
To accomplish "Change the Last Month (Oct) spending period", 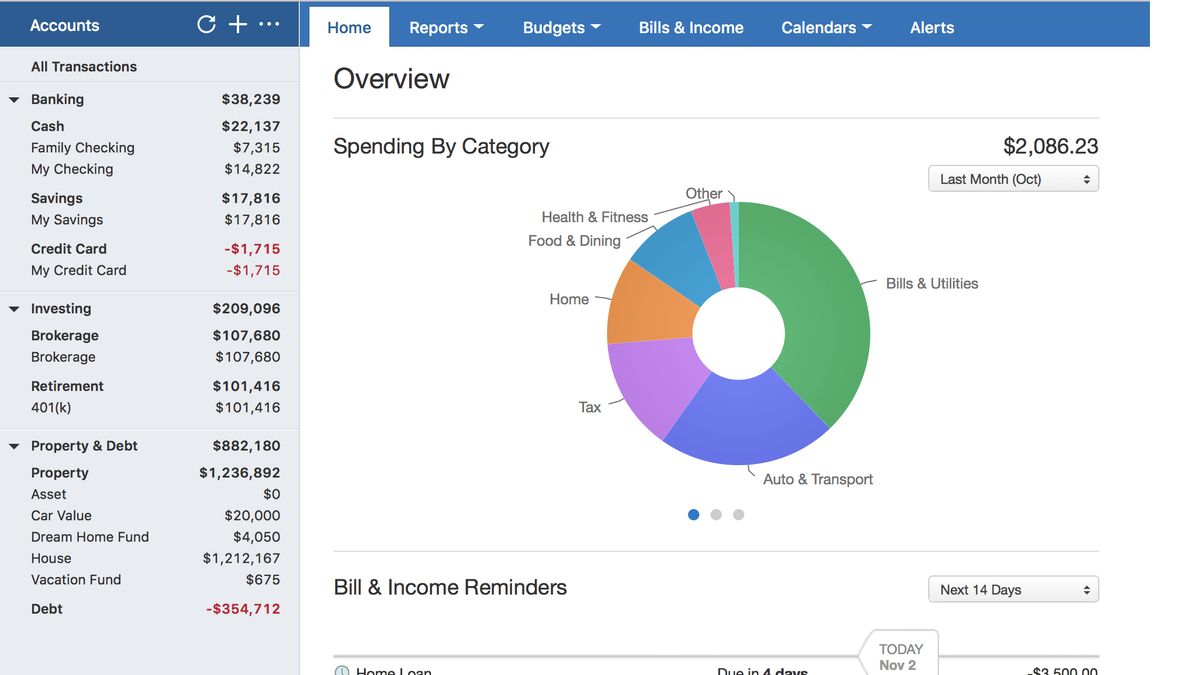I will (x=1013, y=178).
